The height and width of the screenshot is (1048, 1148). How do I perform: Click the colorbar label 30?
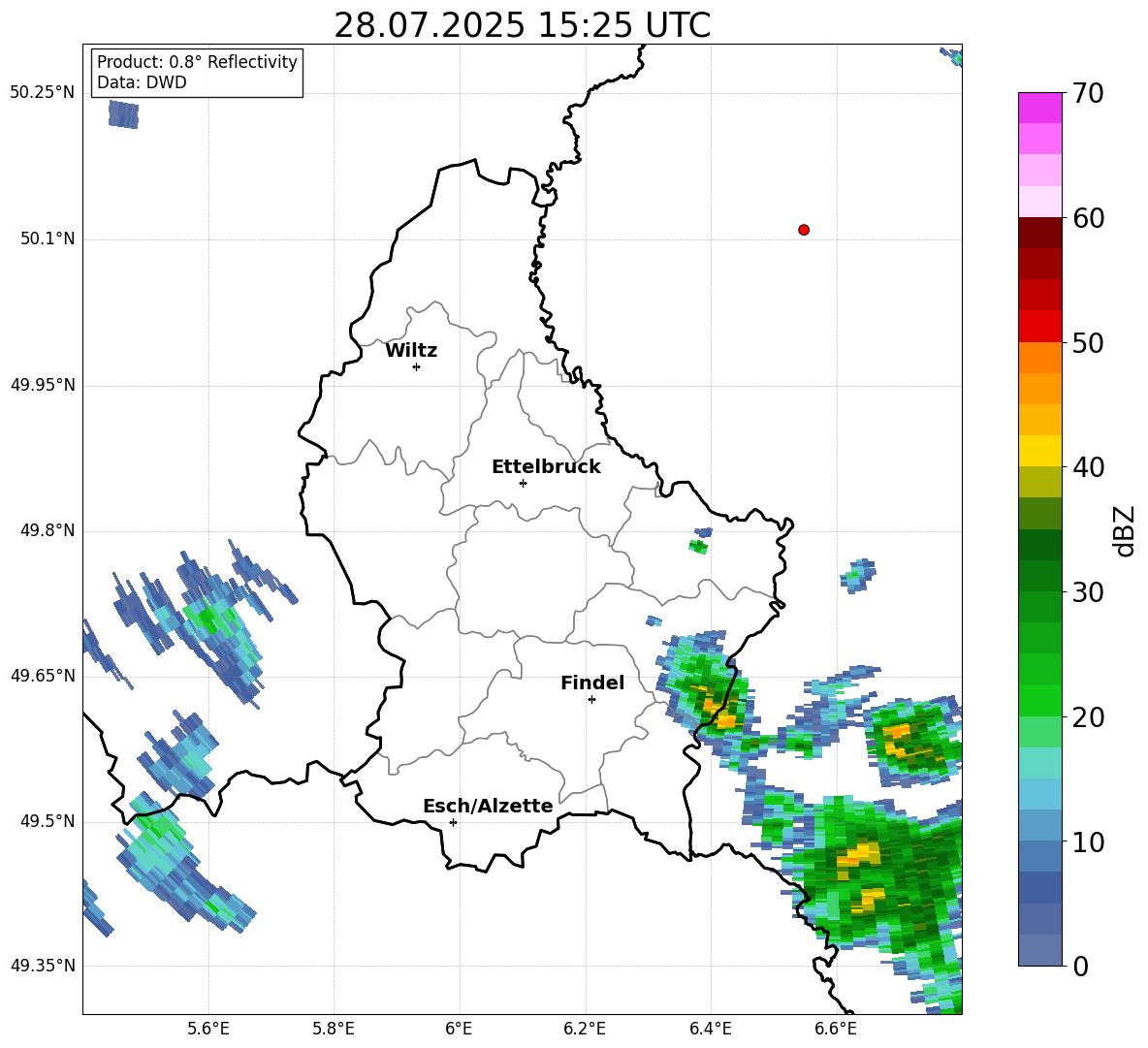(1088, 592)
